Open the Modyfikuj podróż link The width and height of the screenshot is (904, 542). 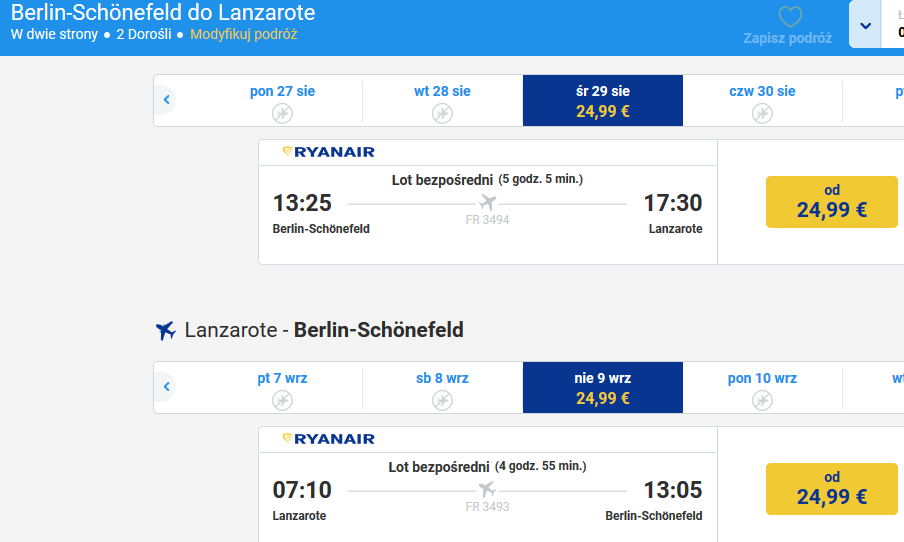244,35
